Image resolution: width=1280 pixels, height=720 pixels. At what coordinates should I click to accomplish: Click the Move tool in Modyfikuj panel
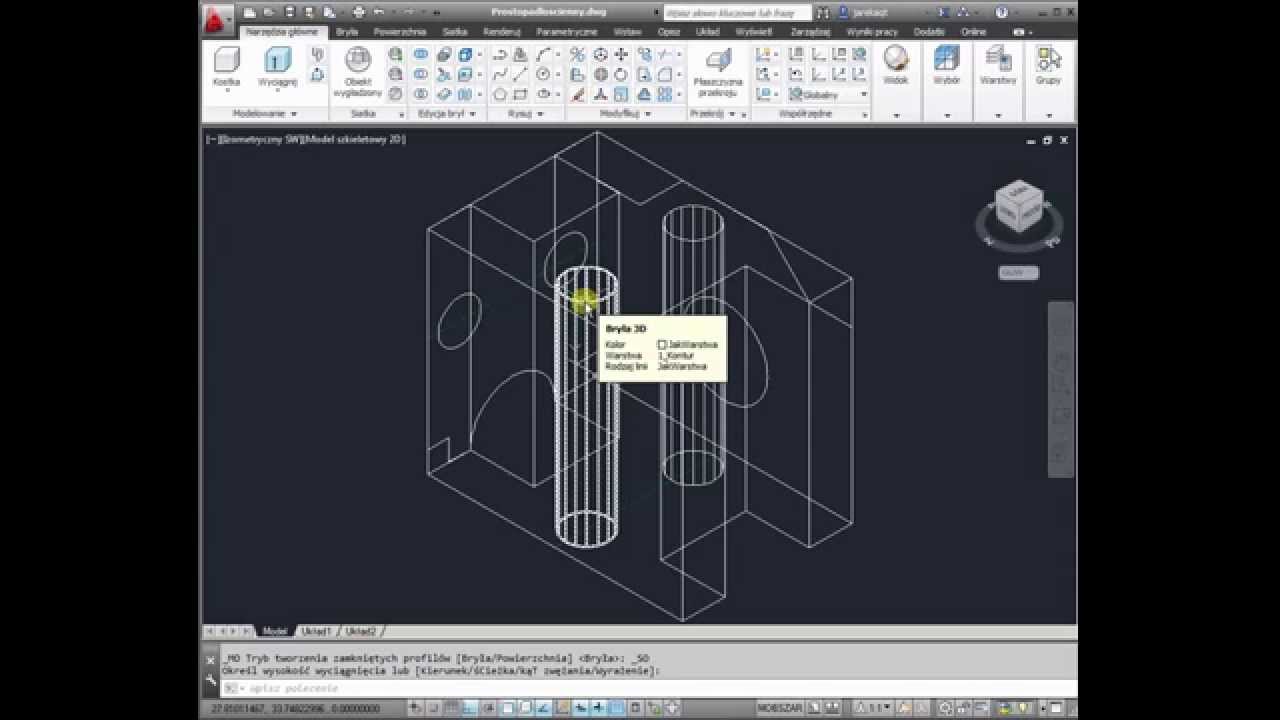(x=621, y=55)
